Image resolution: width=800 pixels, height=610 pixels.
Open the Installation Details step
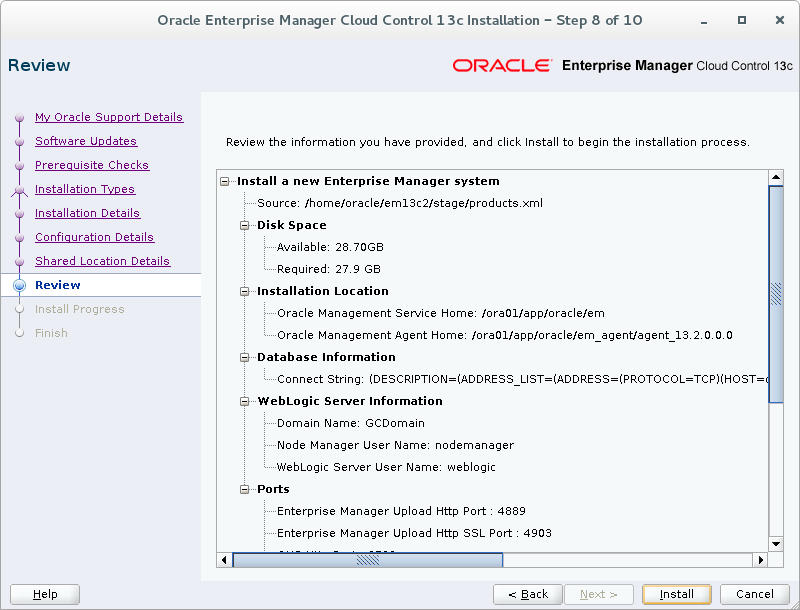(87, 213)
